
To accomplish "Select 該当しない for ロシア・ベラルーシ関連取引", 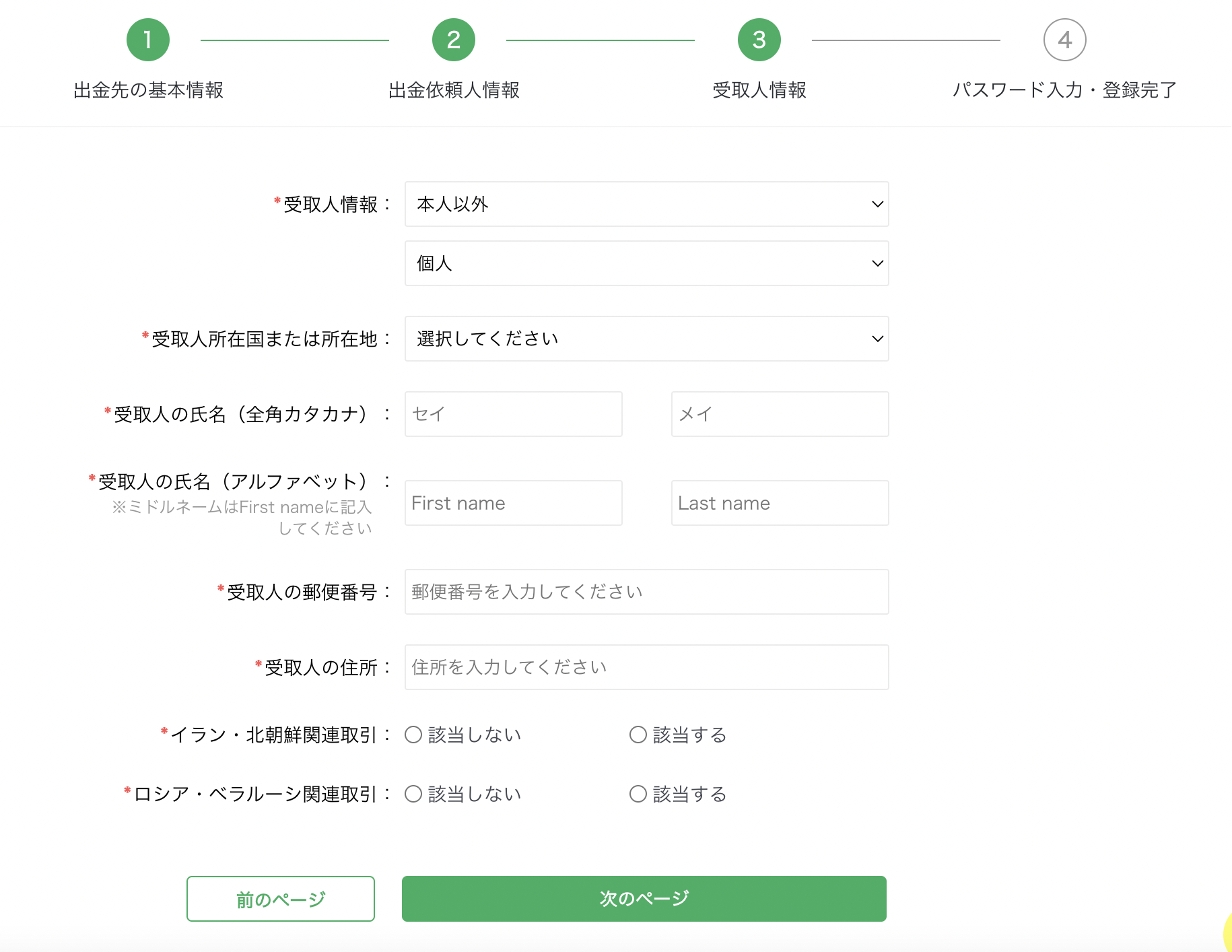I will (413, 794).
